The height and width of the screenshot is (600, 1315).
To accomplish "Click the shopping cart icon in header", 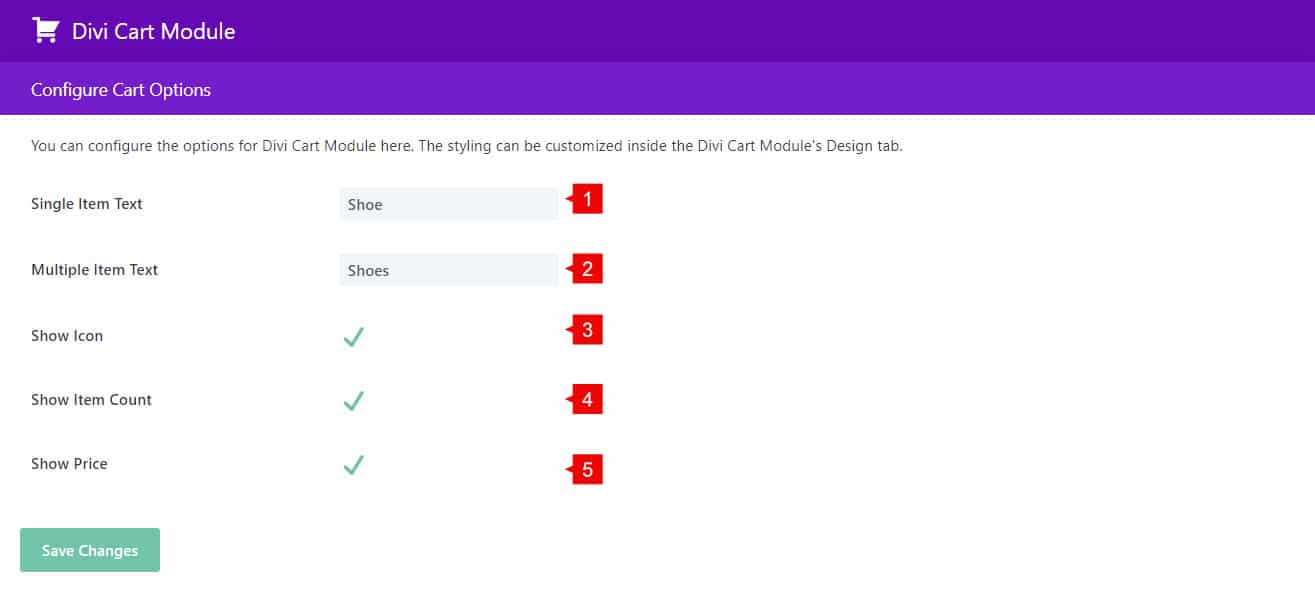I will (x=46, y=31).
